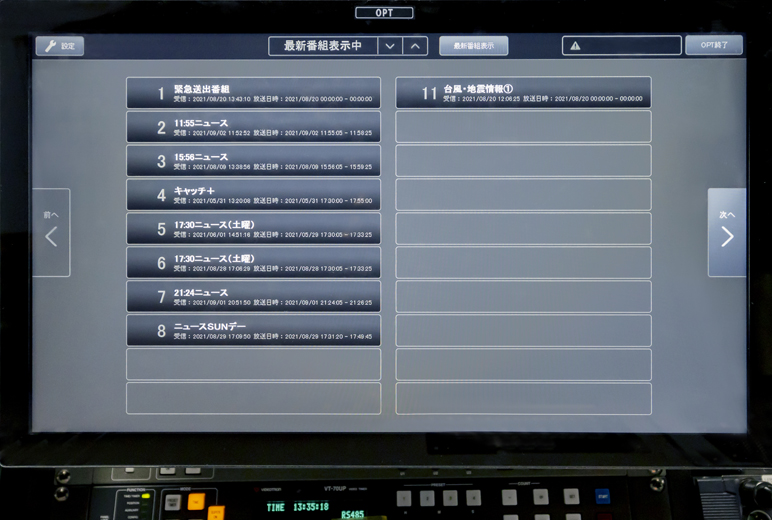Select program 2 11:55ニュース
Viewport: 772px width, 520px height.
click(253, 127)
